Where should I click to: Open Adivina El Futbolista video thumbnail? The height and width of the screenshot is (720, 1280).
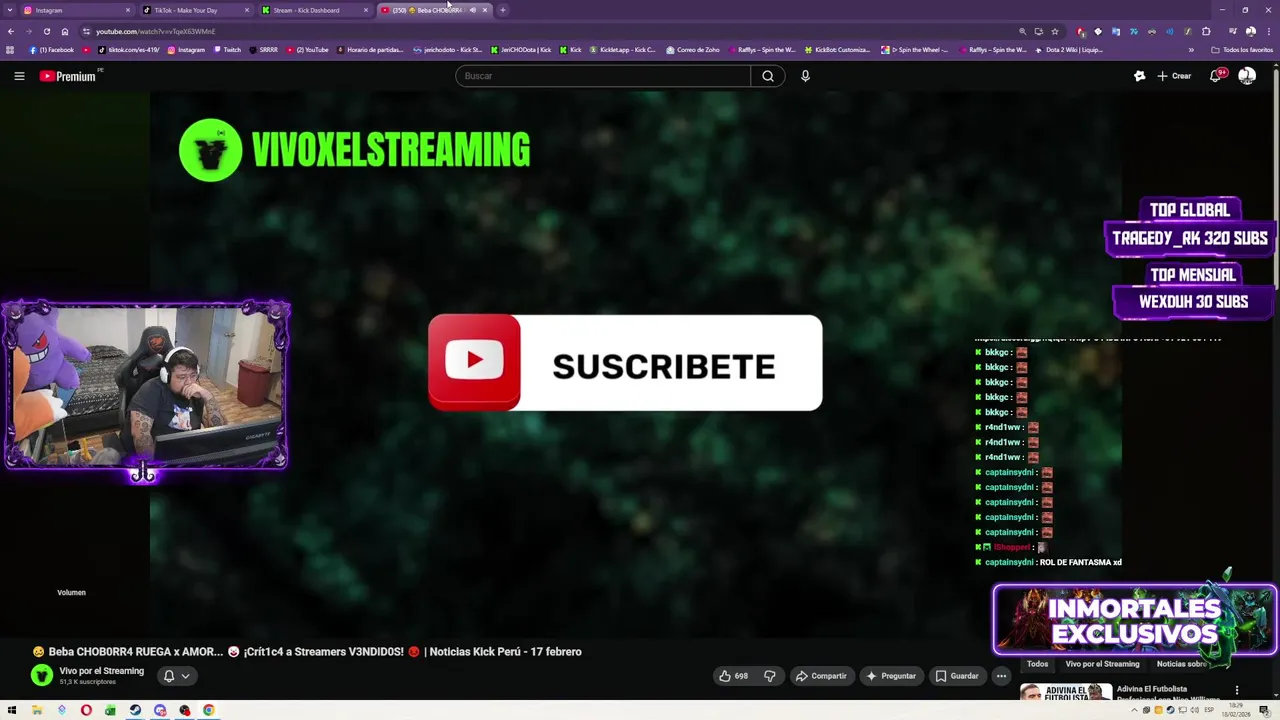[x=1066, y=692]
